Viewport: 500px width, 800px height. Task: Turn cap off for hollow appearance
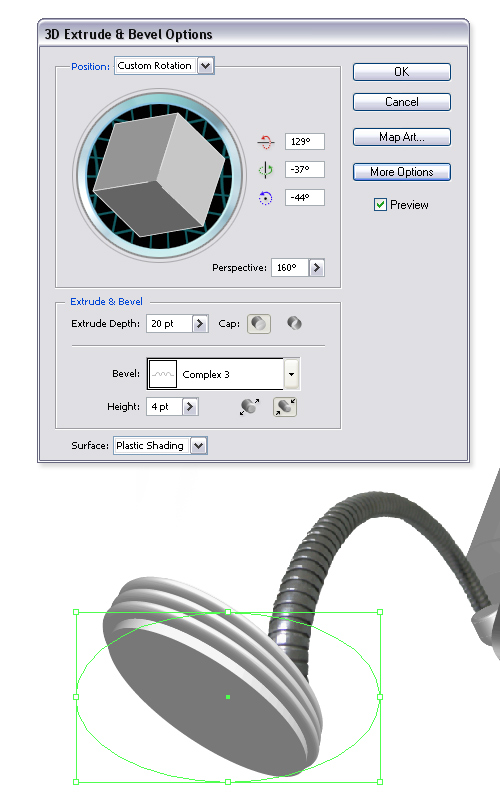pyautogui.click(x=294, y=323)
